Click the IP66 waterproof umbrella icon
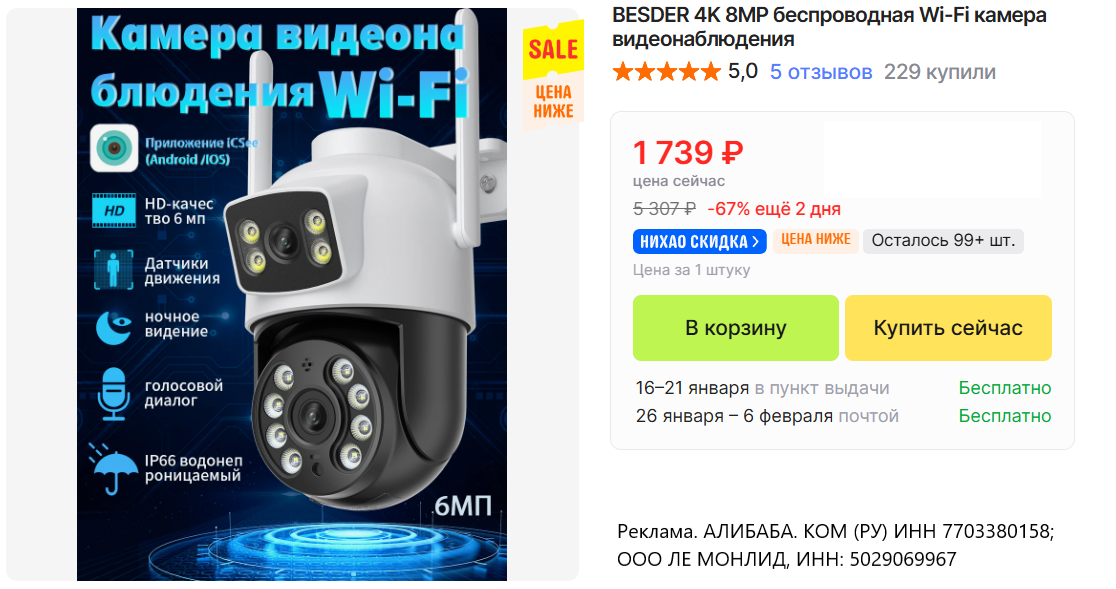Image resolution: width=1116 pixels, height=589 pixels. [114, 468]
